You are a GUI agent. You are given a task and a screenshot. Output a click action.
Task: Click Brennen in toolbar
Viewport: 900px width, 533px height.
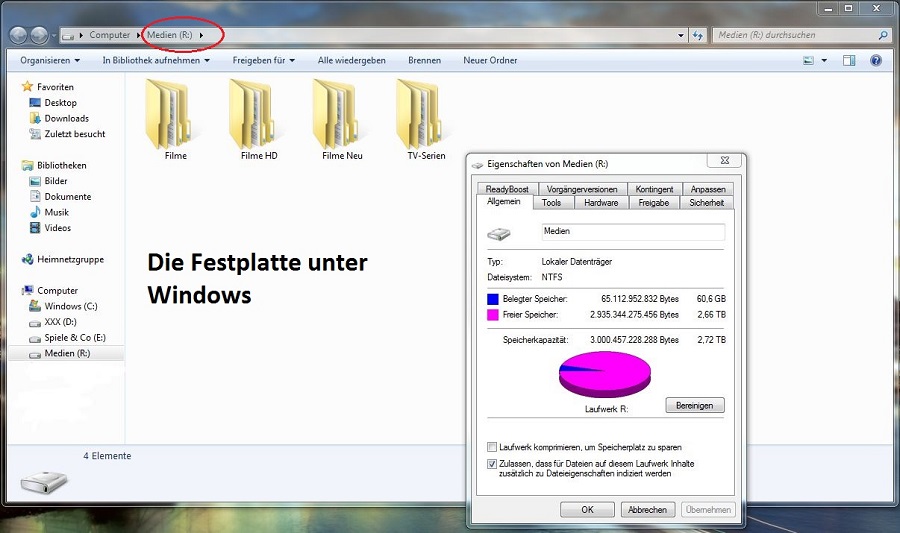pyautogui.click(x=424, y=60)
